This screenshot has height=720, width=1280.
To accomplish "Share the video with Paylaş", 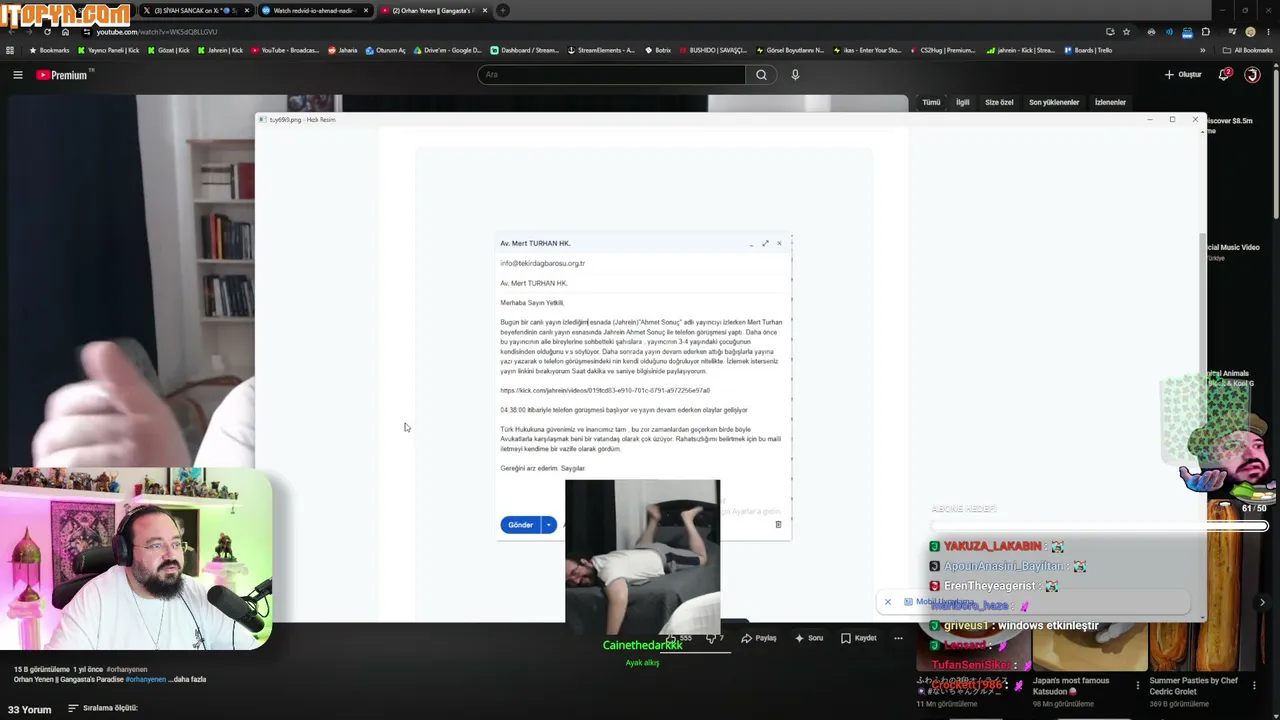I will pyautogui.click(x=759, y=638).
